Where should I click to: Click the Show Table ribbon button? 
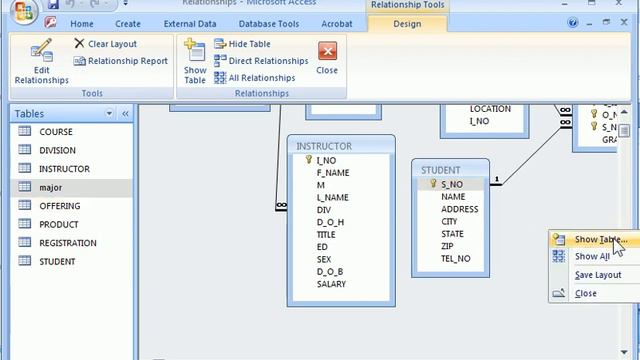pos(195,61)
